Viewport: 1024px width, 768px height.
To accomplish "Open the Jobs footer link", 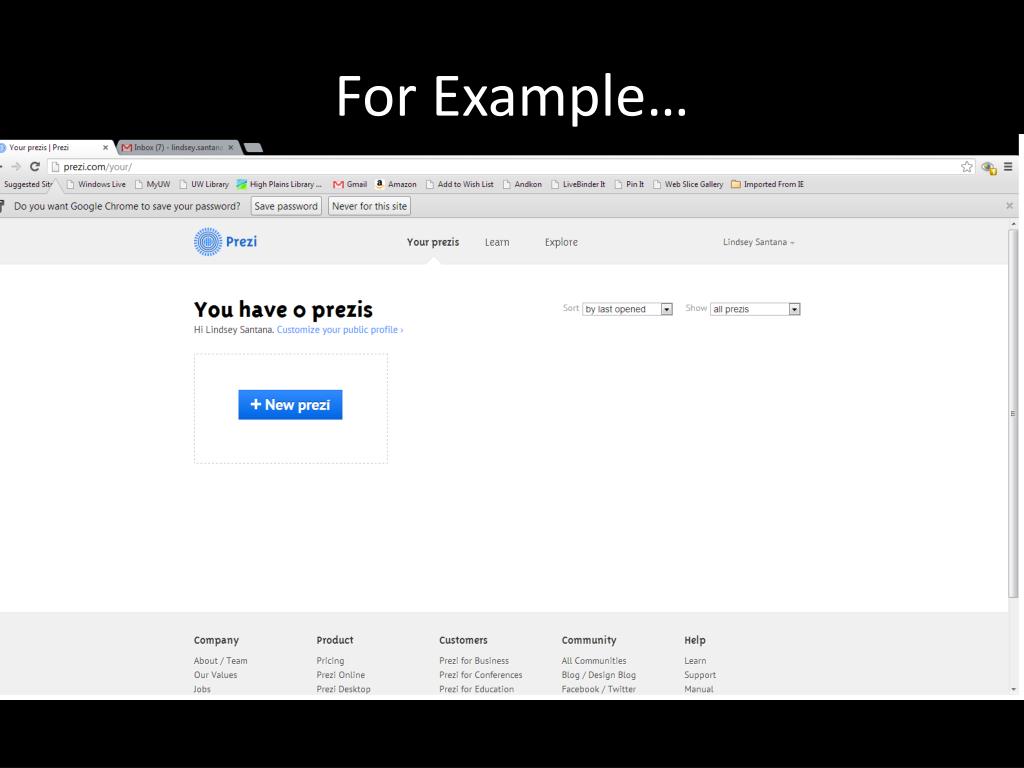I will coord(202,689).
